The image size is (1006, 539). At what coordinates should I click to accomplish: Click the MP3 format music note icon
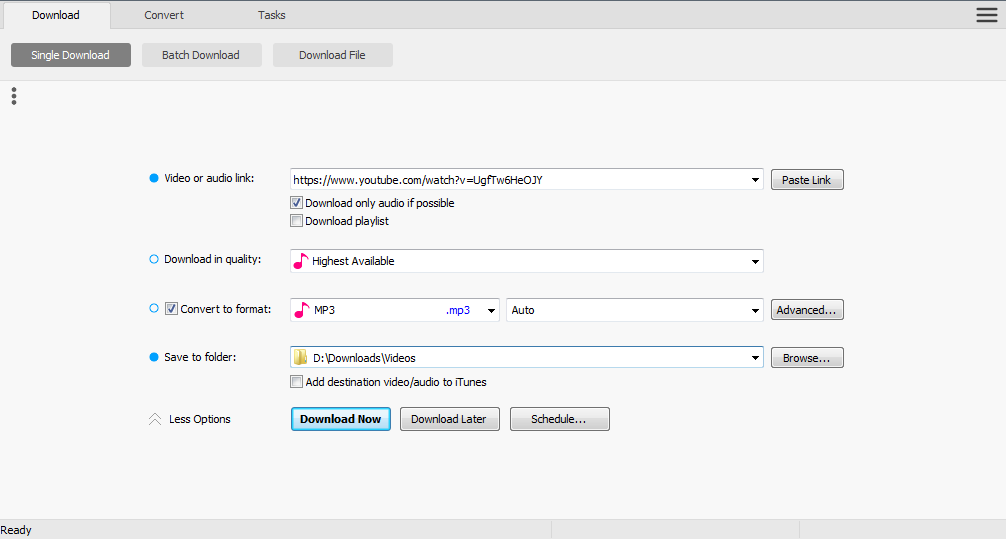point(301,310)
